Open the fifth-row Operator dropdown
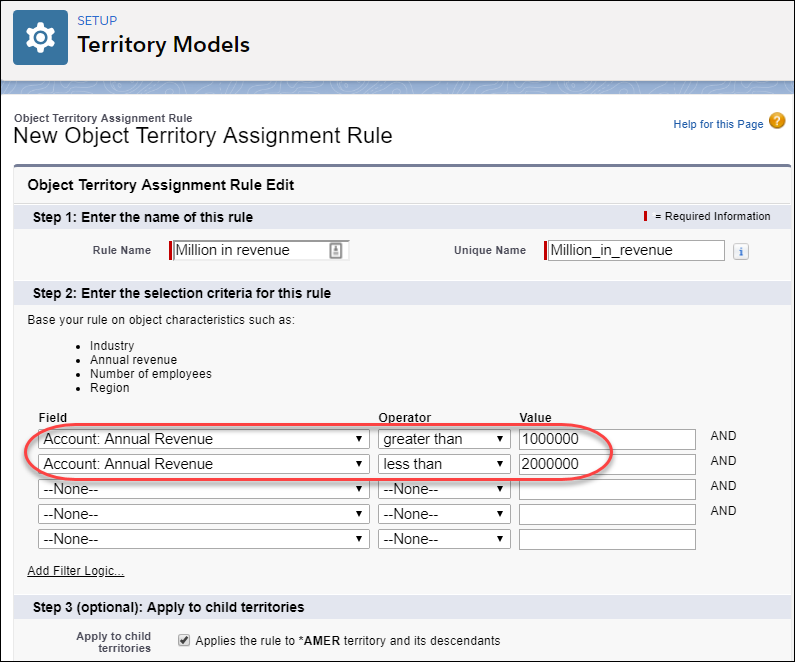 pos(444,539)
